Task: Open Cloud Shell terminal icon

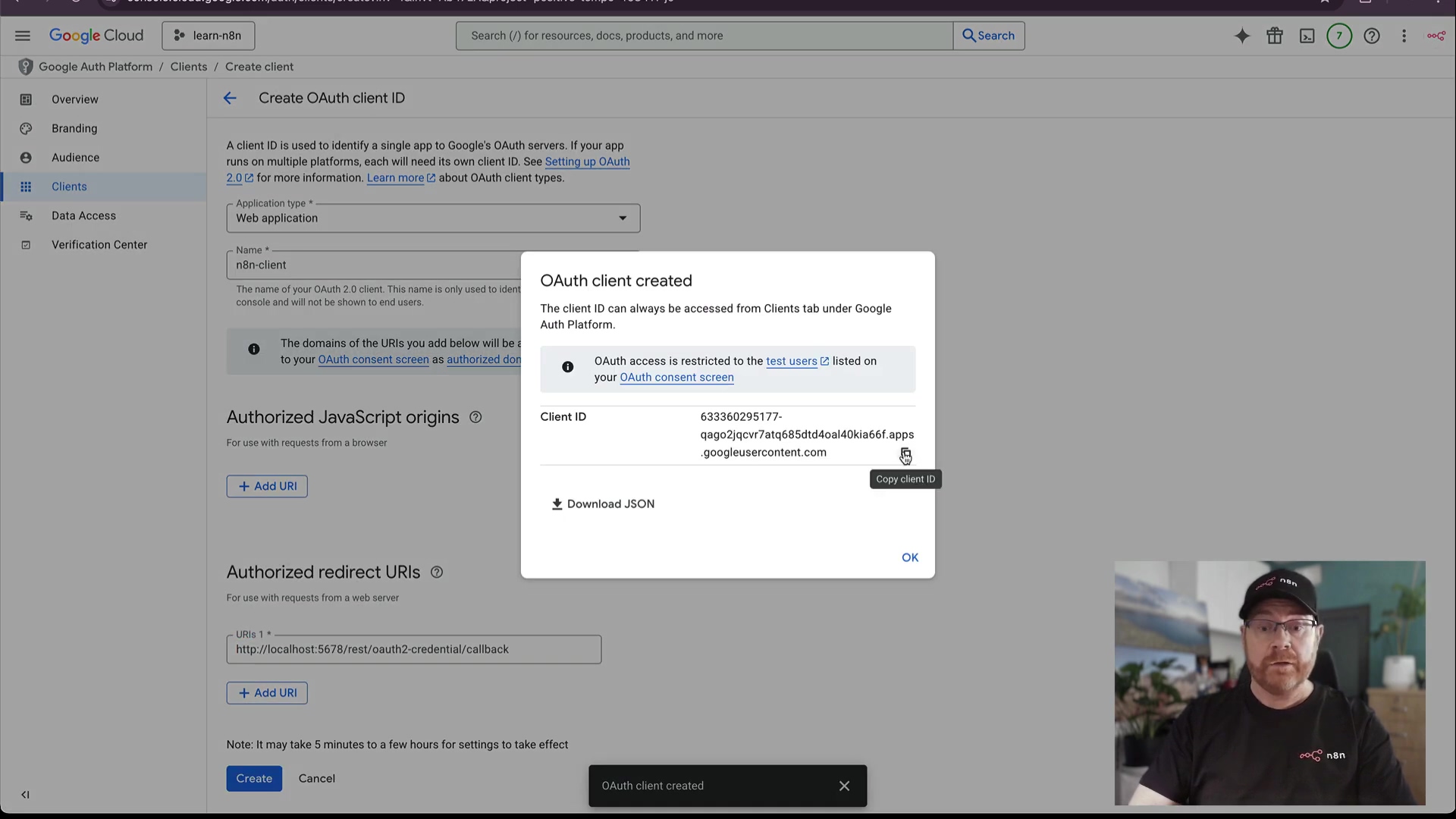Action: [x=1307, y=36]
